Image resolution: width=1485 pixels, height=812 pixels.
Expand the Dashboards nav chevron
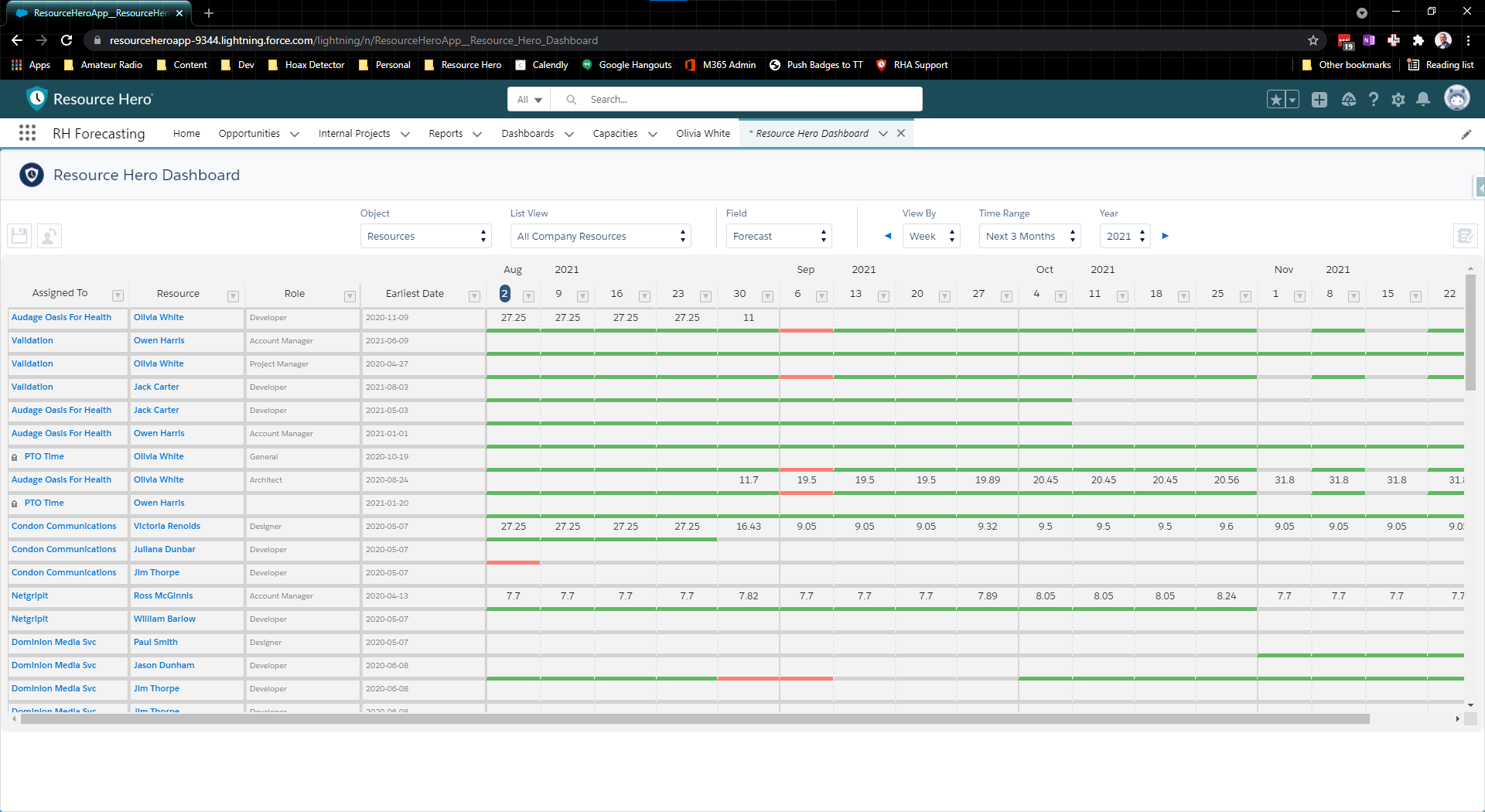[569, 134]
